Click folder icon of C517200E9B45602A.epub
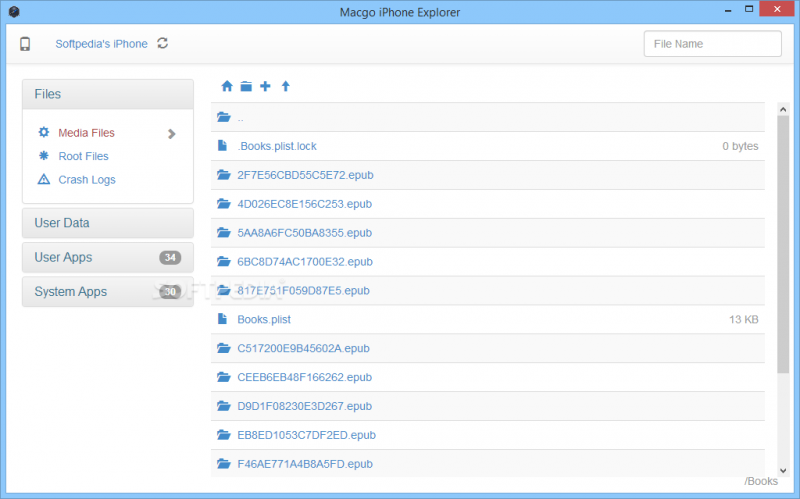This screenshot has height=499, width=800. pos(223,348)
